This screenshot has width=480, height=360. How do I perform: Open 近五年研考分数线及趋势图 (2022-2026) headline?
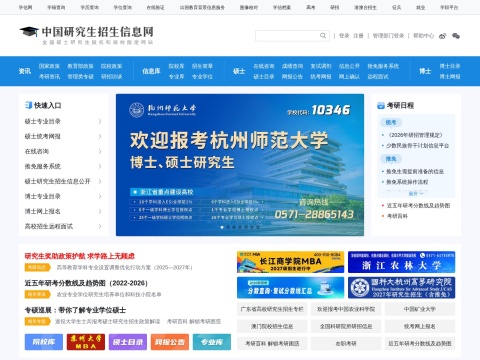(86, 283)
